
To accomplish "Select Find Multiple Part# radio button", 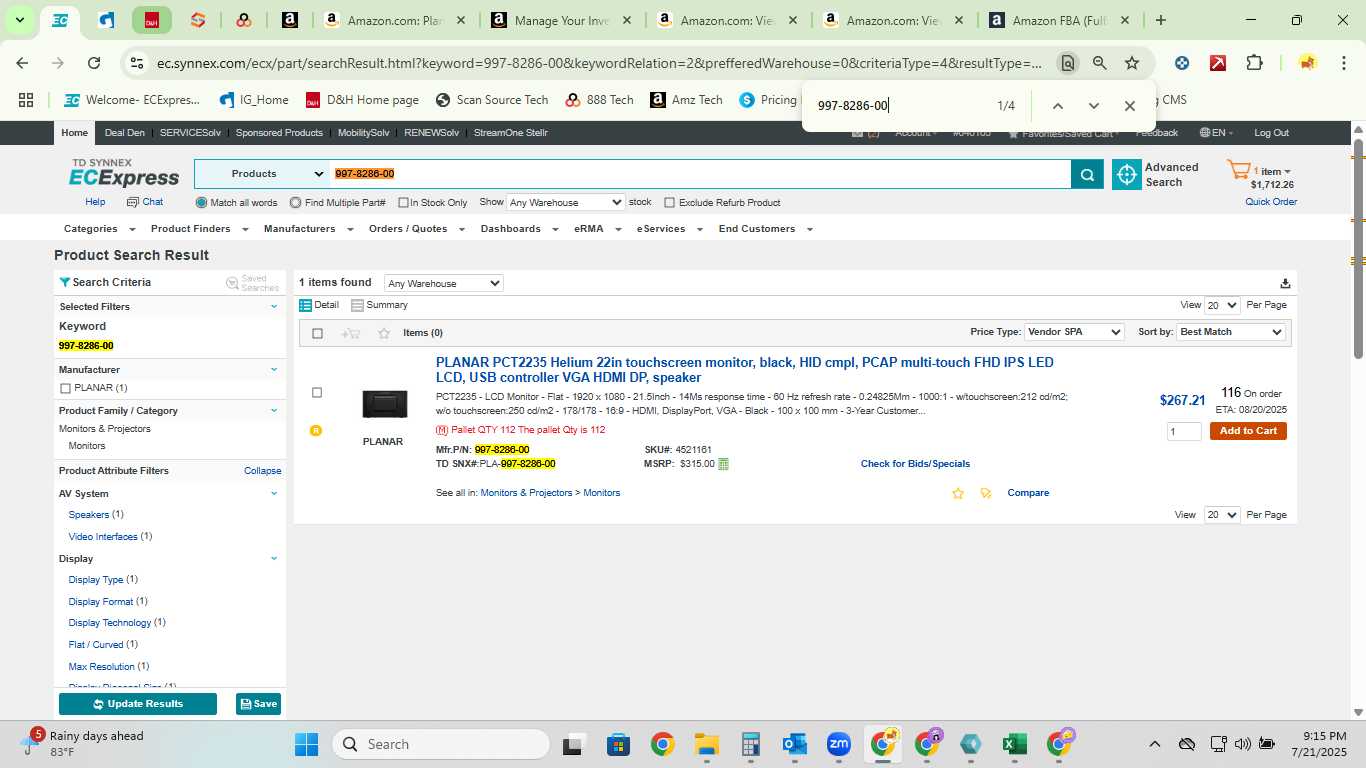I will tap(295, 203).
